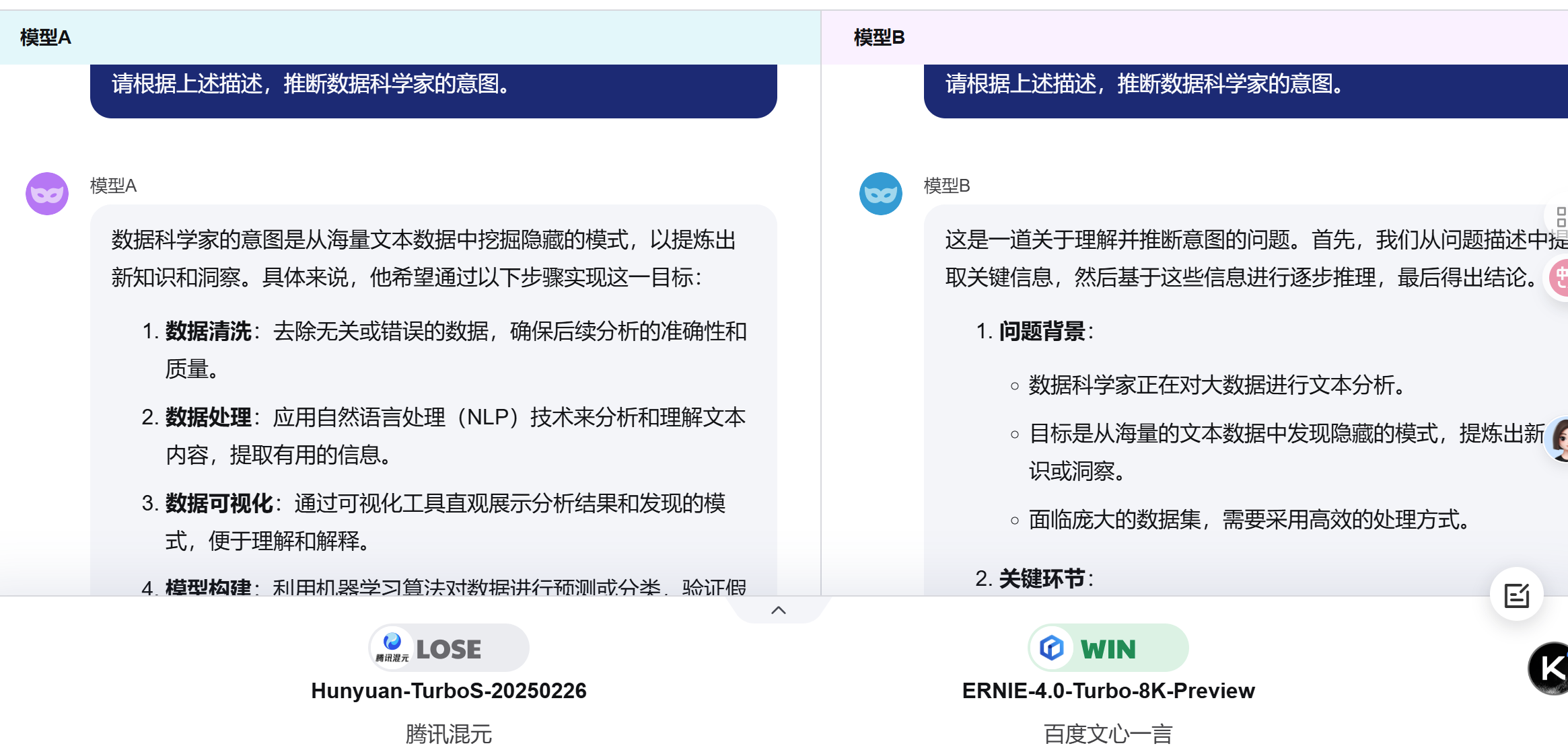Screen dimensions: 1568x756
Task: Click the ERNIE logo in WIN badge
Action: coord(1051,648)
